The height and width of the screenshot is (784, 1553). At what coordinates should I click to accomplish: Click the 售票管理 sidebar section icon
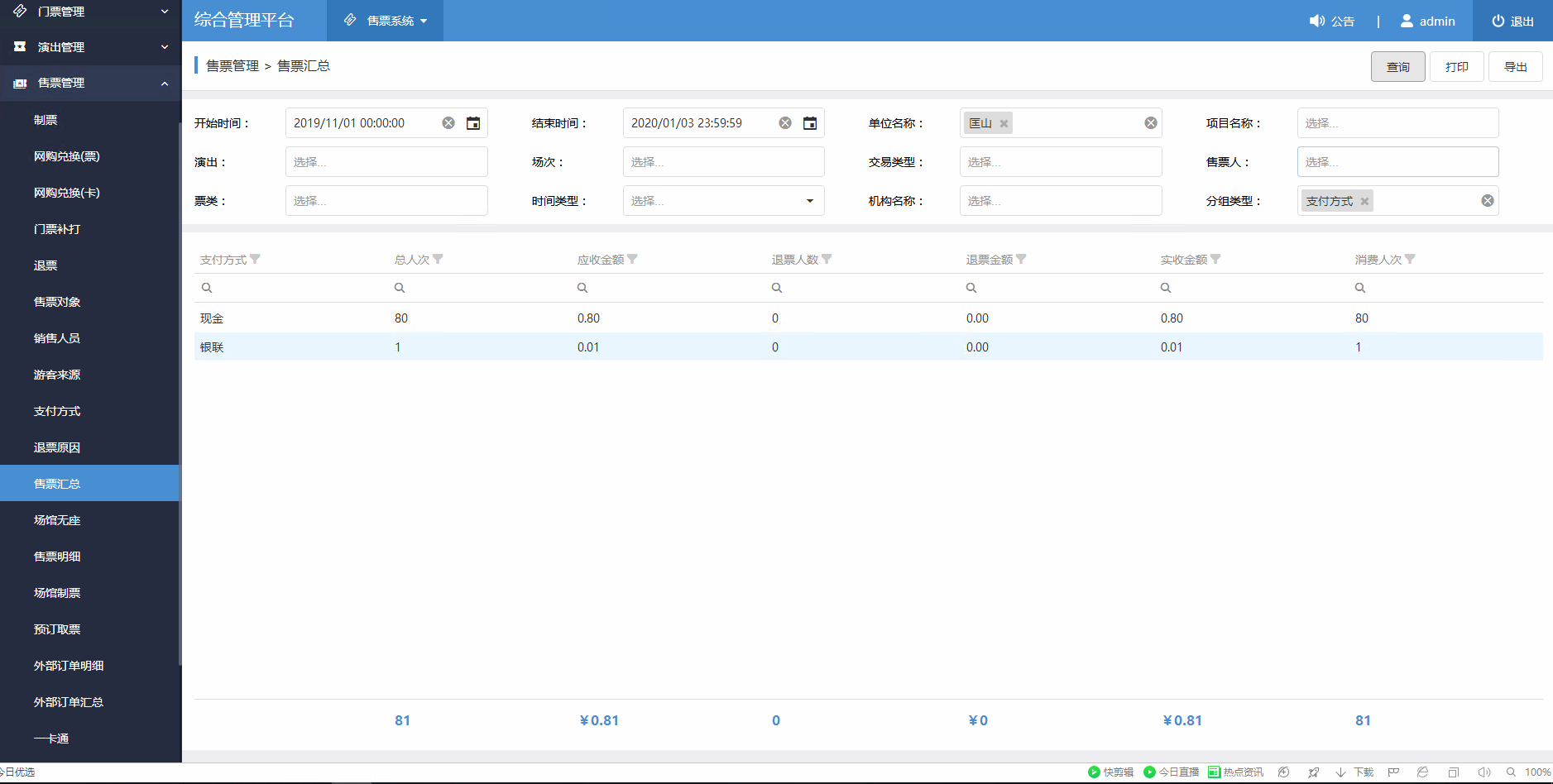pyautogui.click(x=20, y=83)
